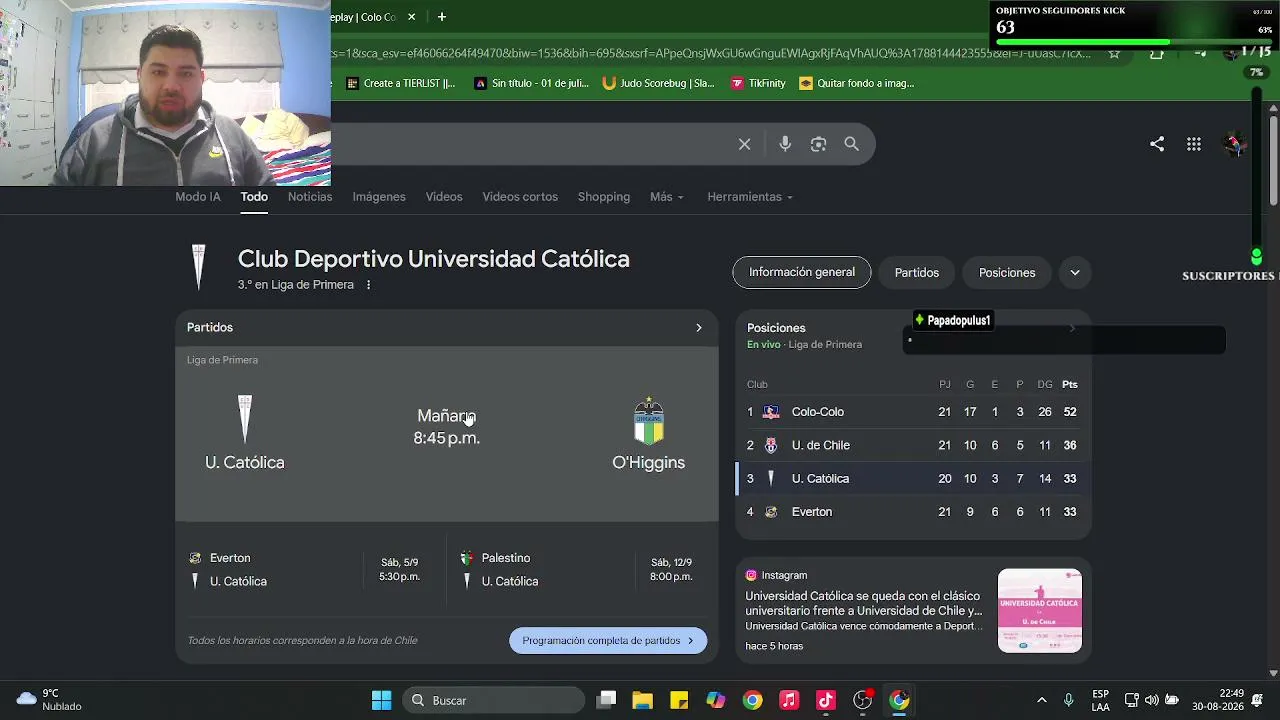This screenshot has height=720, width=1280.
Task: Select the Información general chip
Action: point(802,272)
